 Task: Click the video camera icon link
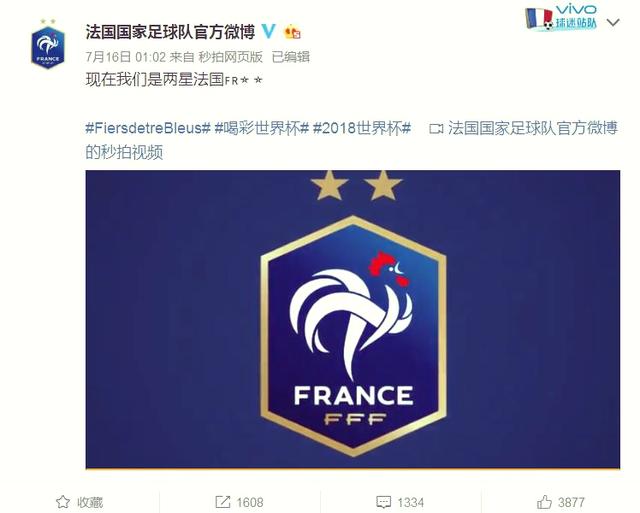click(436, 129)
